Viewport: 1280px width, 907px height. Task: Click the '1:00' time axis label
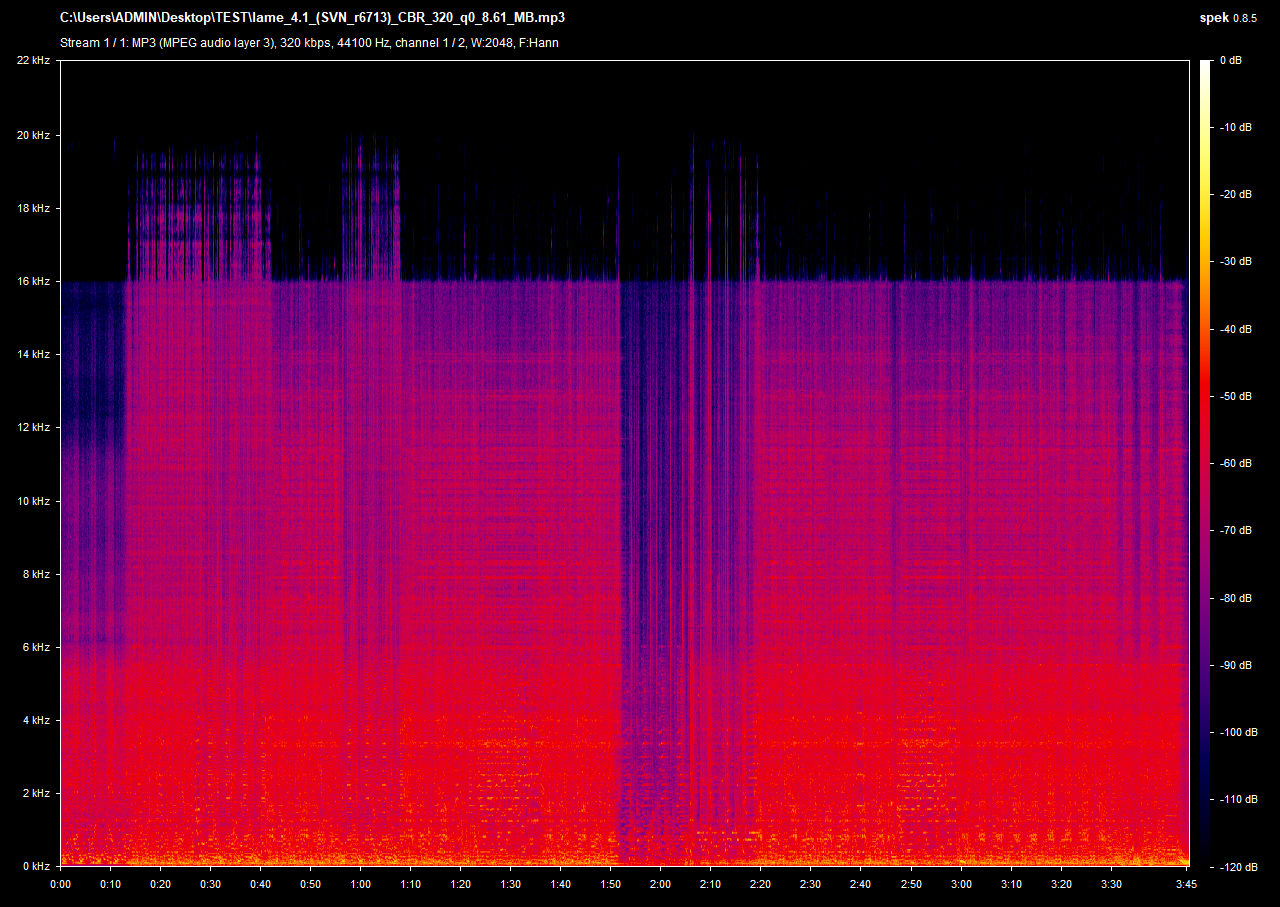(360, 884)
